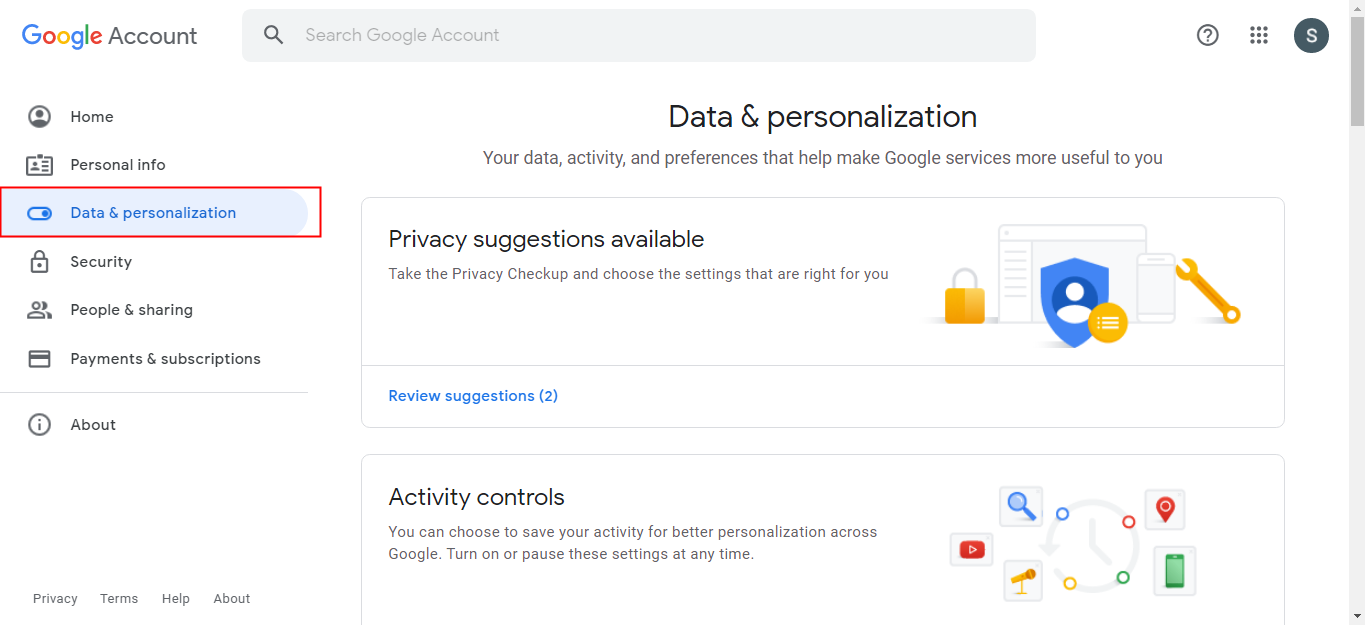This screenshot has width=1365, height=625.
Task: Click the Help link in footer
Action: point(176,599)
